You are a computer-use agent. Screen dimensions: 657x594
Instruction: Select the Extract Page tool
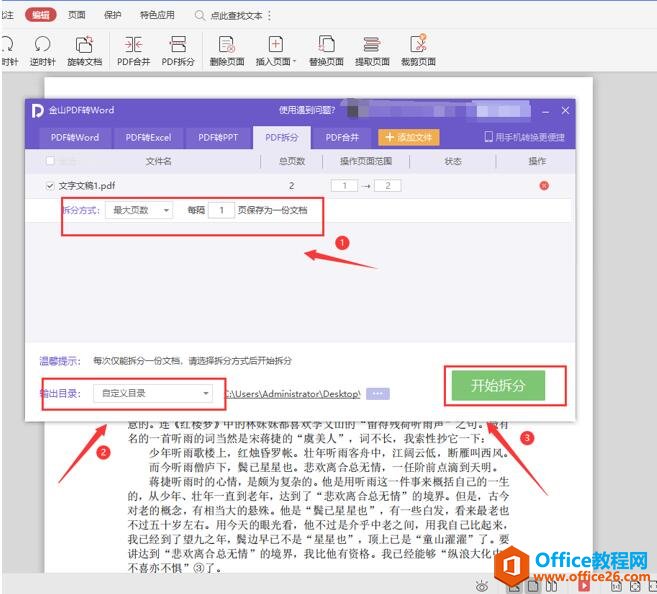pos(372,51)
